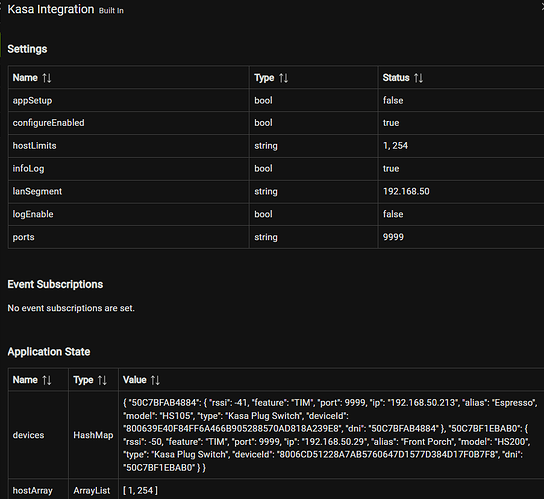This screenshot has width=544, height=499.
Task: Click the appSetup setting row
Action: pyautogui.click(x=276, y=100)
